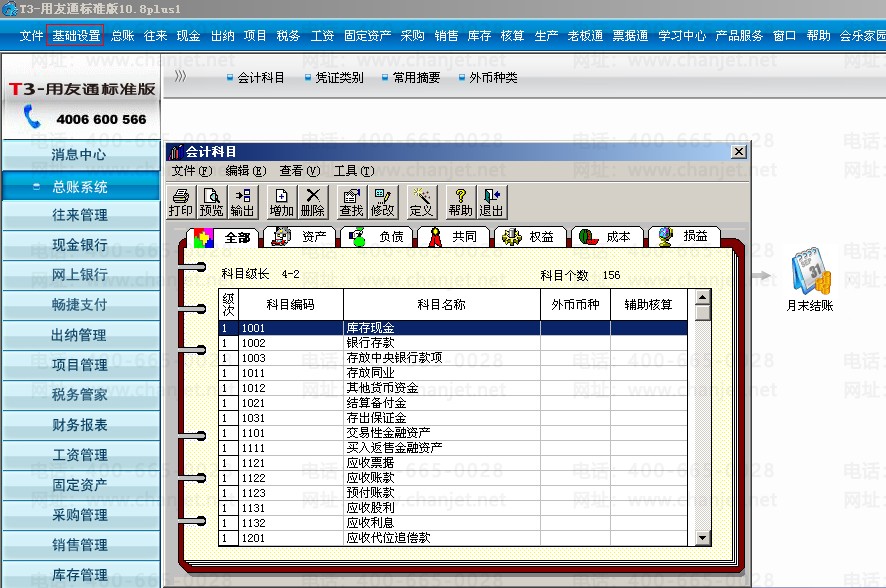The image size is (886, 588).
Task: Select account code 1123
Action: pyautogui.click(x=254, y=493)
